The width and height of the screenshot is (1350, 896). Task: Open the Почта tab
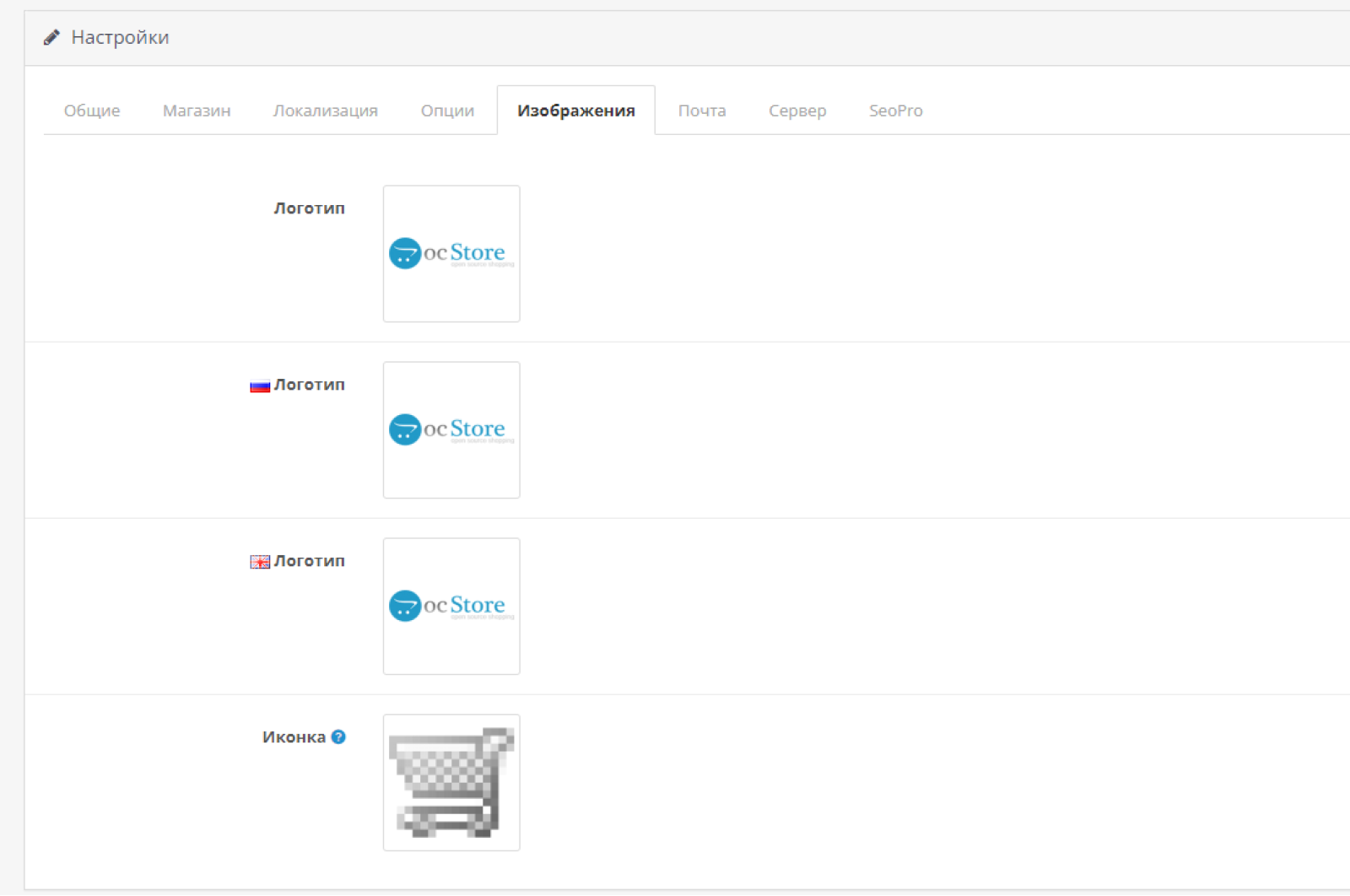coord(702,111)
